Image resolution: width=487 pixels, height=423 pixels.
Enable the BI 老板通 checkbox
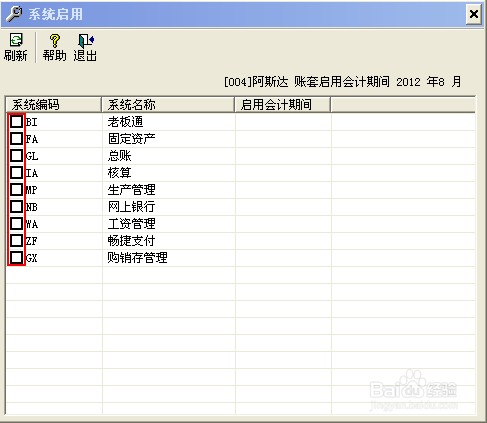coord(16,122)
